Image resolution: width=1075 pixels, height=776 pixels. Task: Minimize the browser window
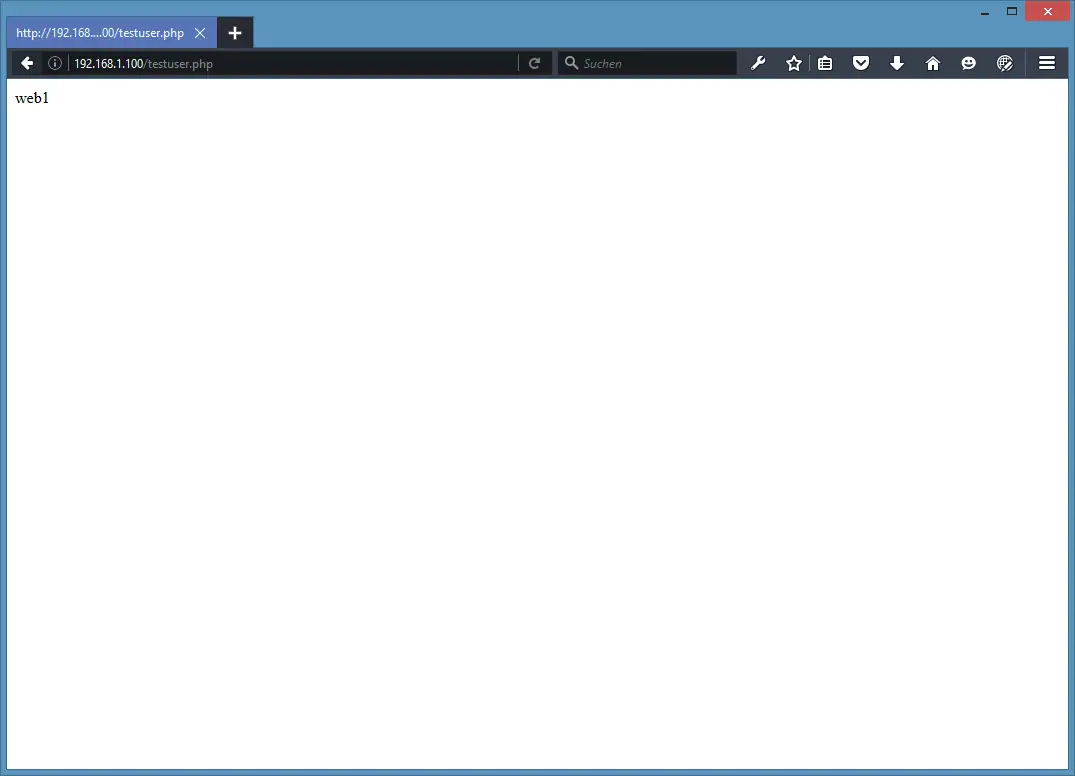985,12
